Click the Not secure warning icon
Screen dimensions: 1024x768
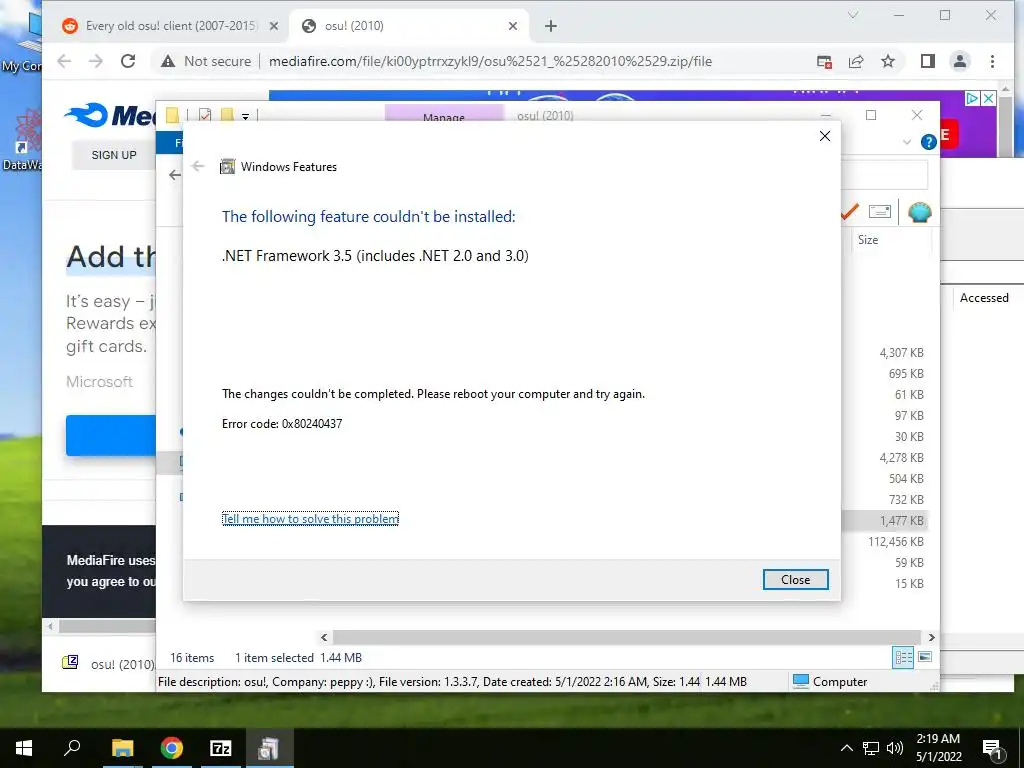[168, 61]
